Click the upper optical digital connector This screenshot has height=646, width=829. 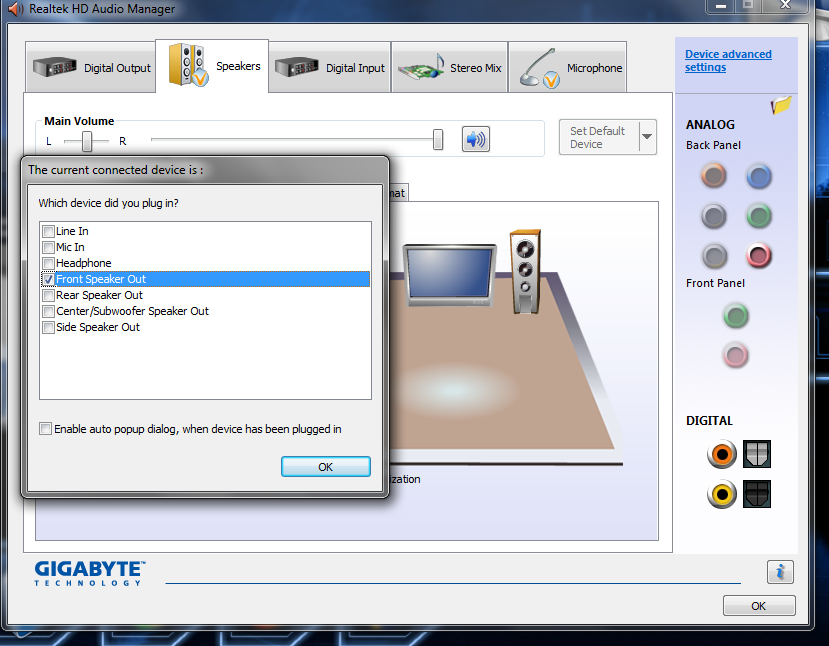tap(757, 454)
